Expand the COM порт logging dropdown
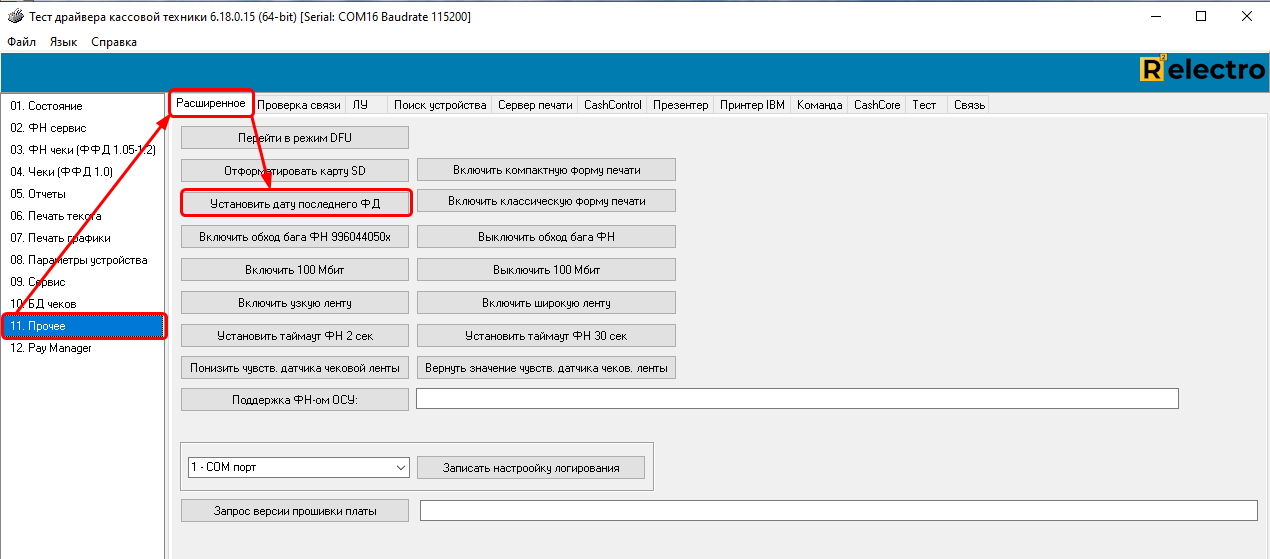This screenshot has width=1270, height=559. [x=298, y=467]
